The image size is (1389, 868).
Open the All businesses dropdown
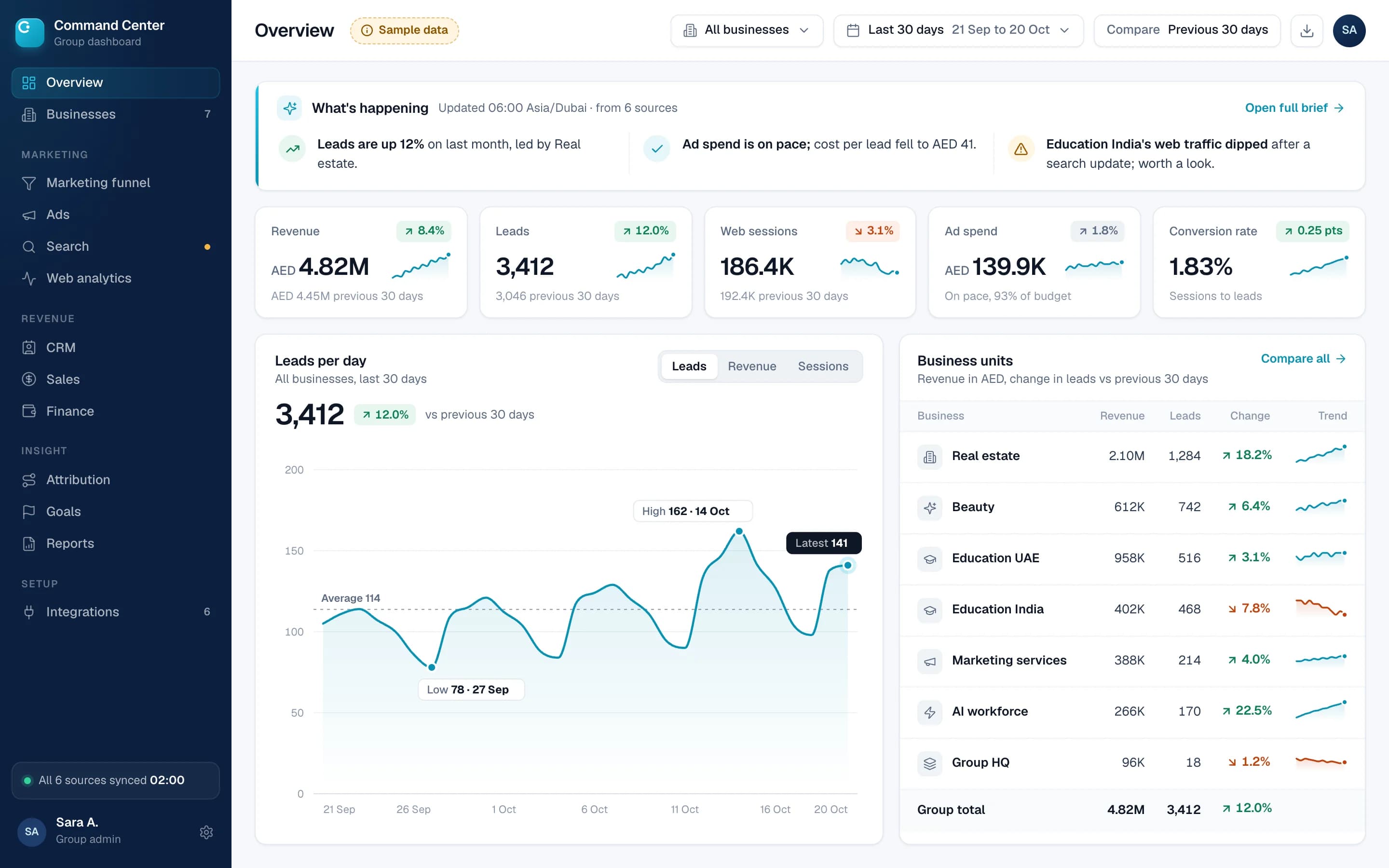pos(746,30)
